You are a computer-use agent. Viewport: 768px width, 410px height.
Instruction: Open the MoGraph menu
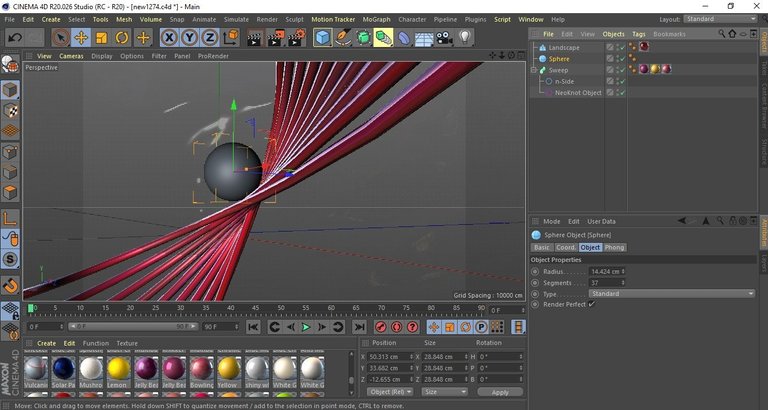376,20
